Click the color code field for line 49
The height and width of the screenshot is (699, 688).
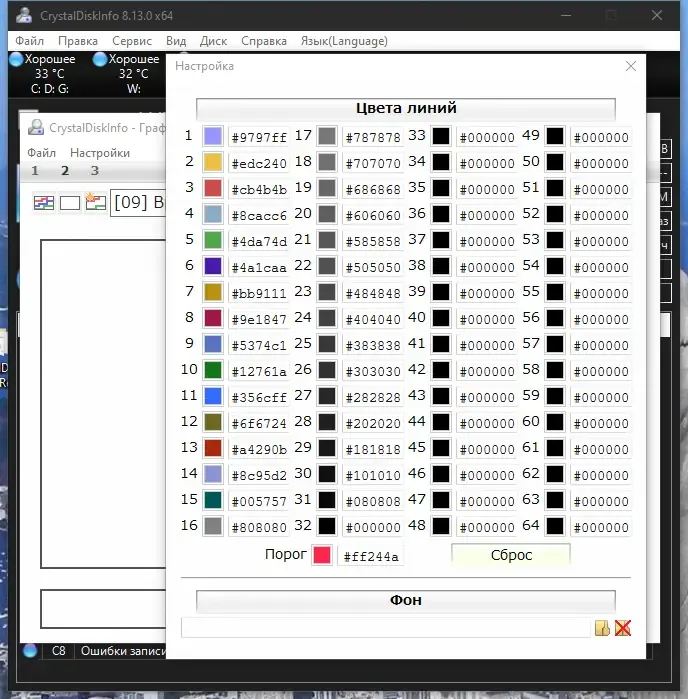pos(601,137)
